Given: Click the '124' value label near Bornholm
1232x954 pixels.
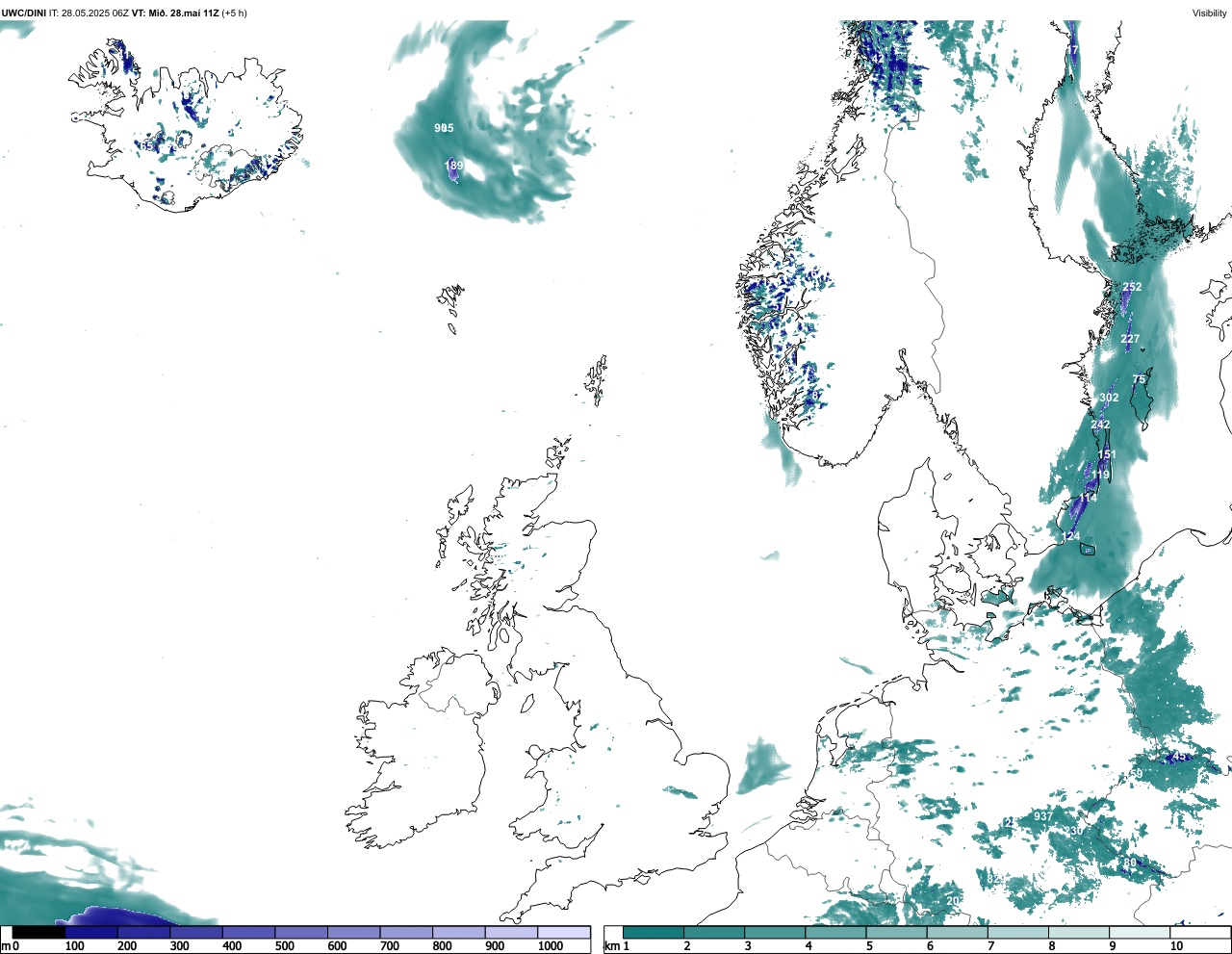Looking at the screenshot, I should [x=1070, y=536].
